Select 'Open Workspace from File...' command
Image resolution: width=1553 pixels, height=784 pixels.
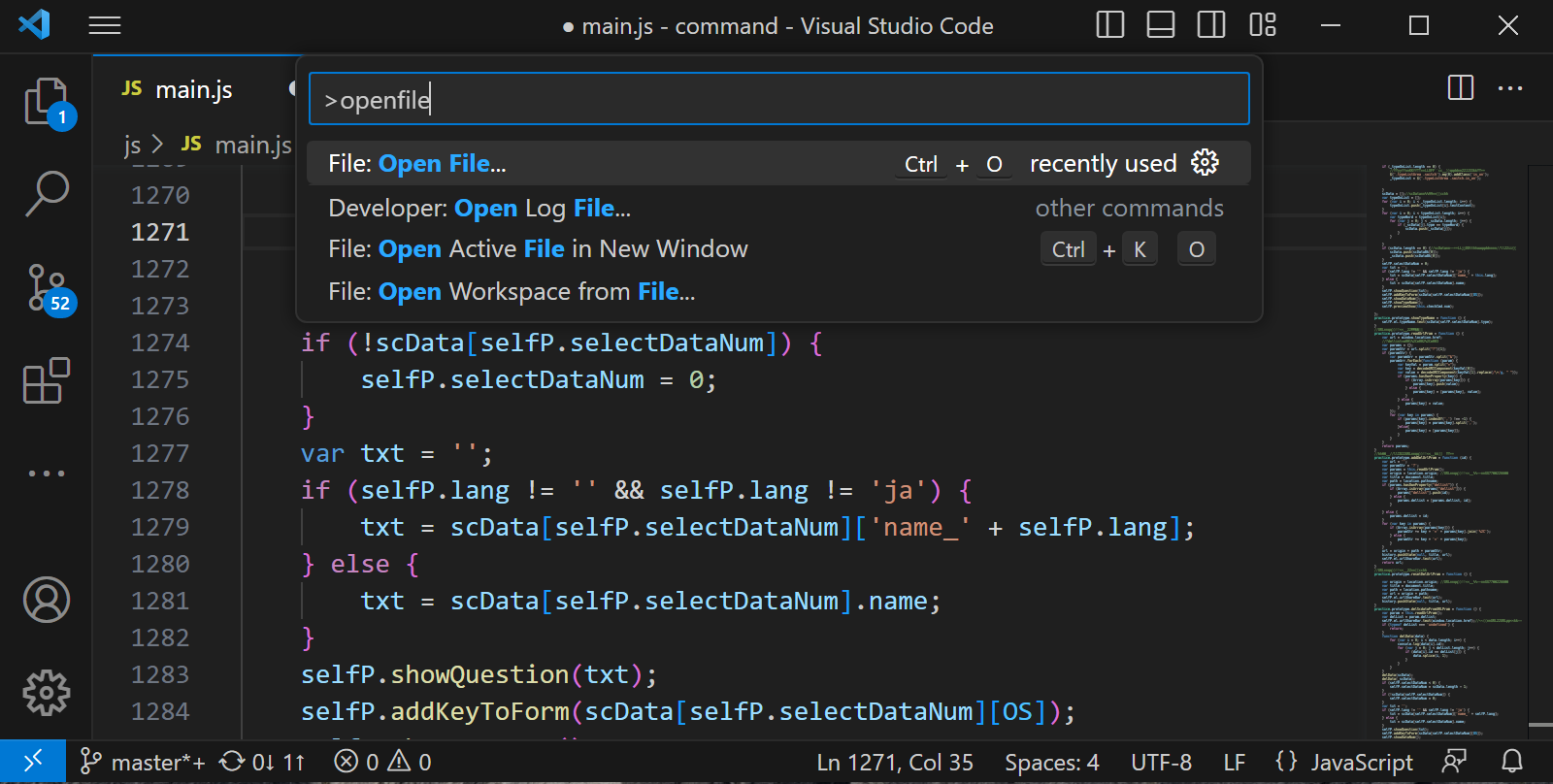pos(778,291)
